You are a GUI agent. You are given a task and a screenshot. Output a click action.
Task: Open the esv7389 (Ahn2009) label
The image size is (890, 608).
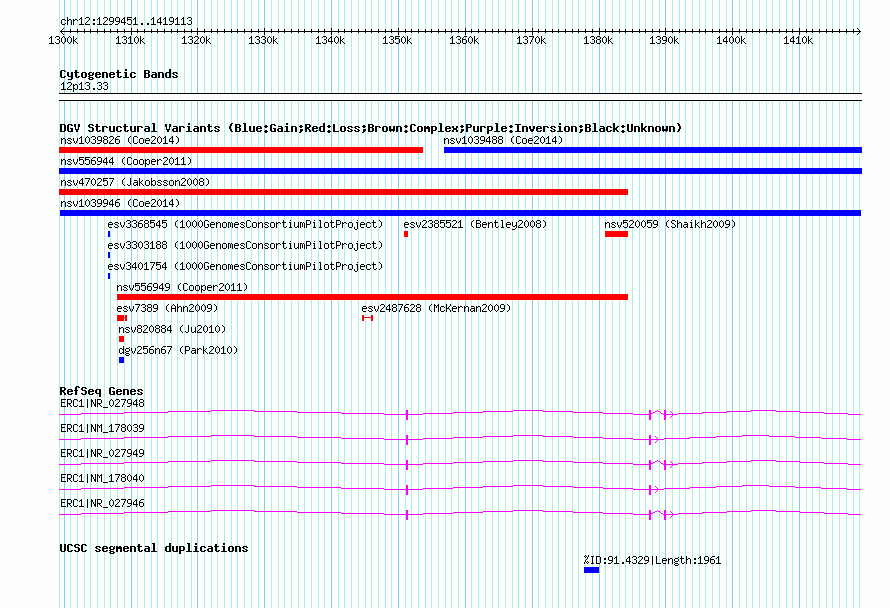pyautogui.click(x=167, y=308)
